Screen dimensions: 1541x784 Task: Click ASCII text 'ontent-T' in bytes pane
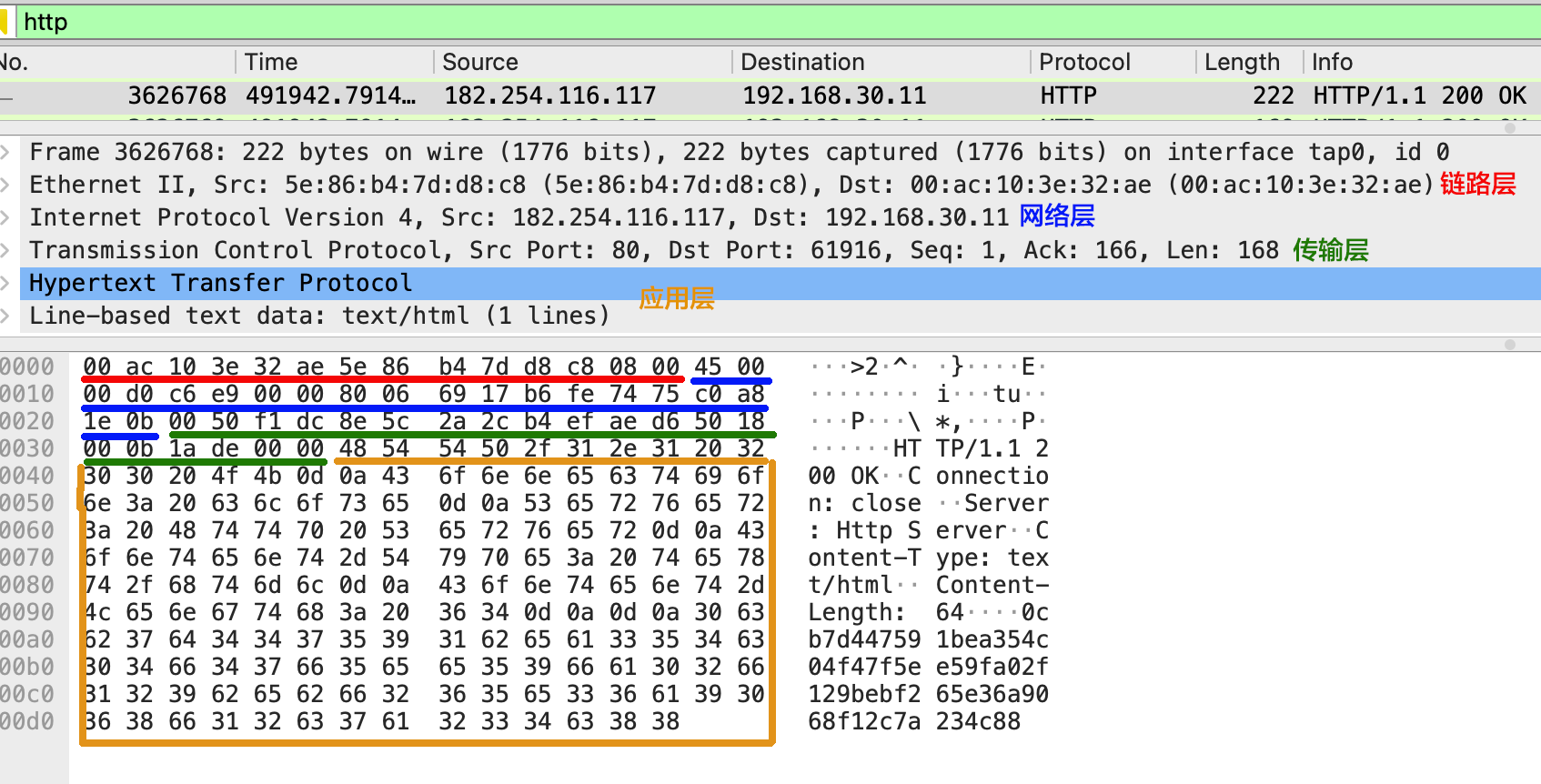[864, 558]
